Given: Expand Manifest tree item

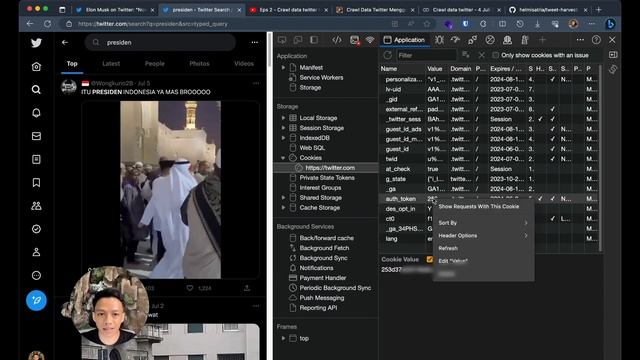Looking at the screenshot, I should [283, 67].
